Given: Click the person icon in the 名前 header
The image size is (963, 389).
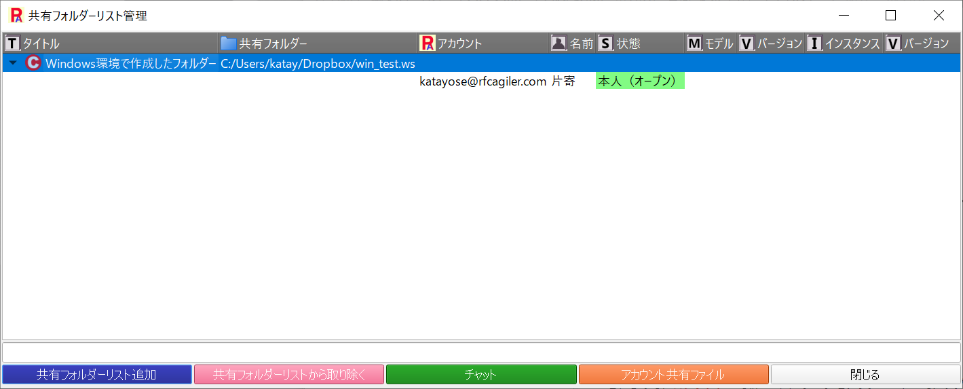Looking at the screenshot, I should 558,43.
